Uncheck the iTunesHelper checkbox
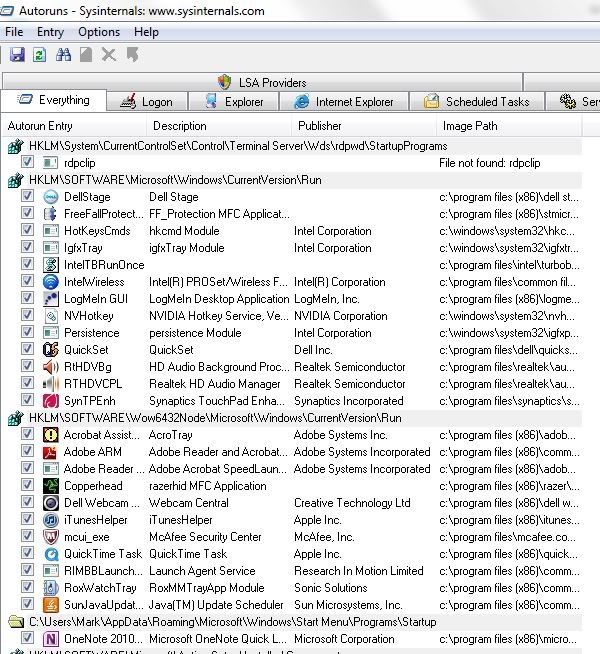The image size is (600, 654). coord(28,519)
